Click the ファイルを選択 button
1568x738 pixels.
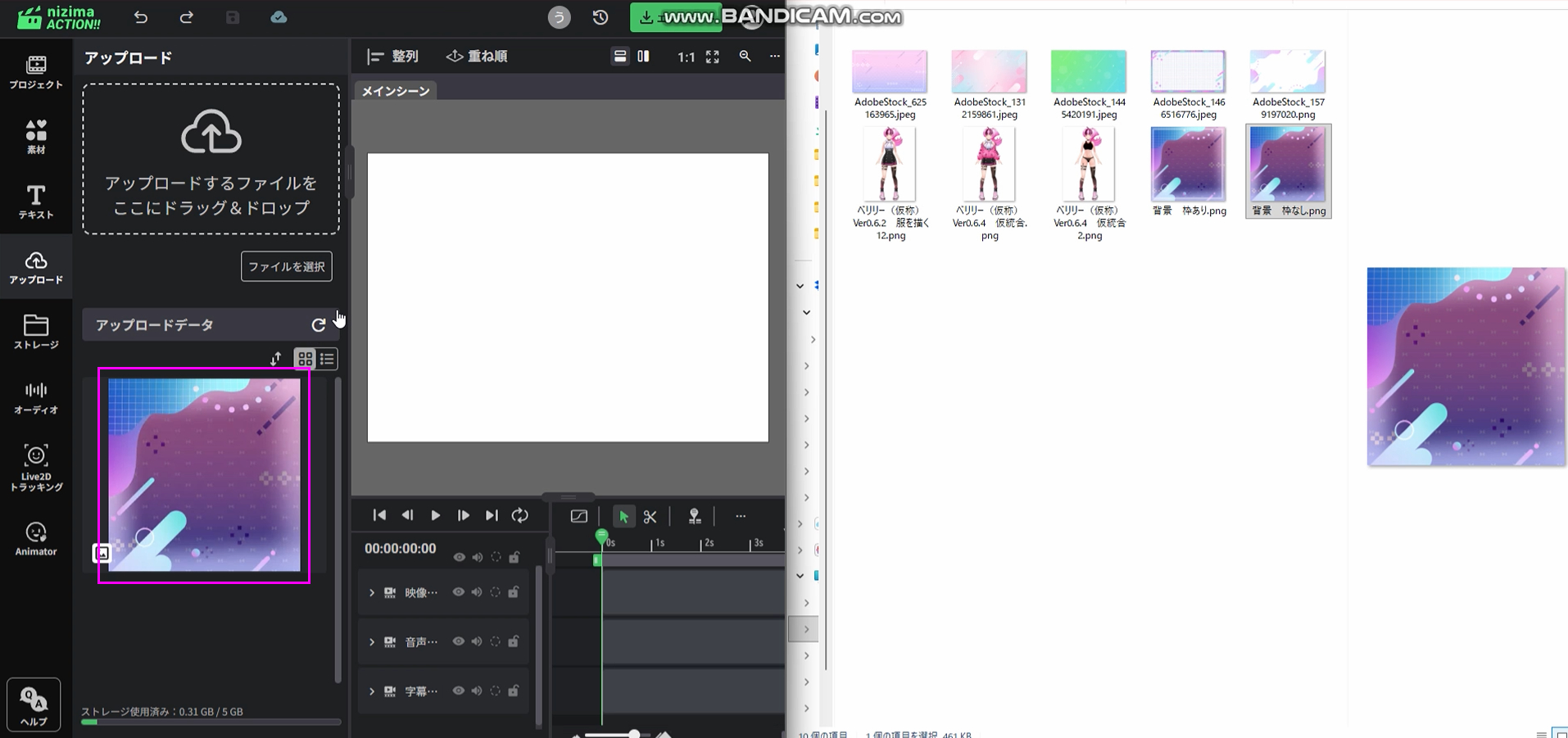pyautogui.click(x=286, y=266)
